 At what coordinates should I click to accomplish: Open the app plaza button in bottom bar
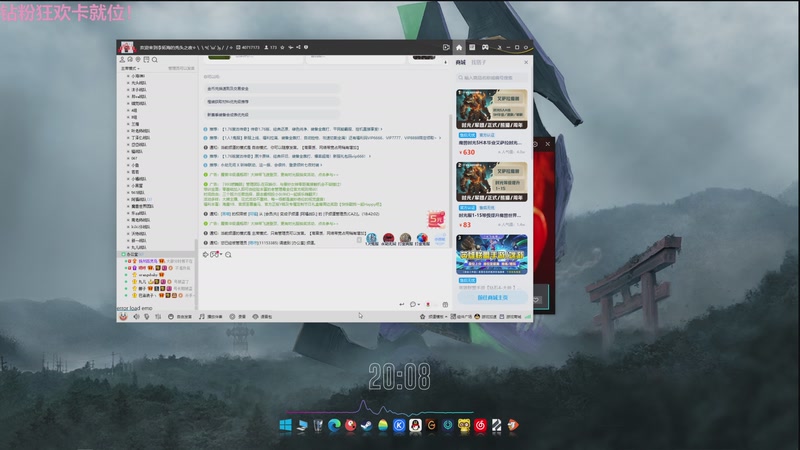(461, 317)
